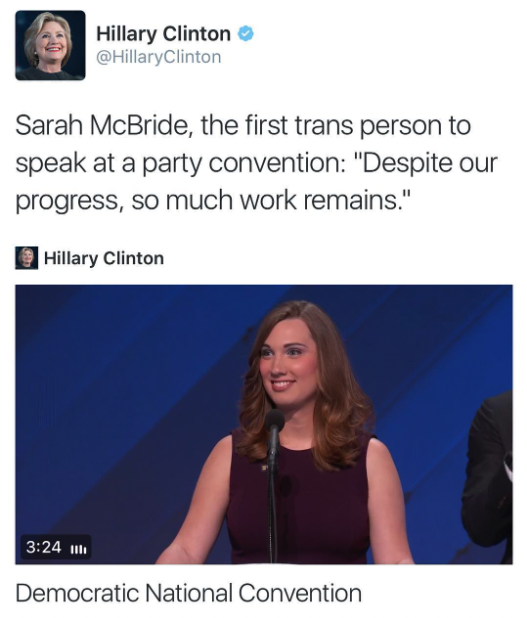The image size is (527, 618).
Task: Play the Sarah McBride convention video
Action: tap(264, 424)
